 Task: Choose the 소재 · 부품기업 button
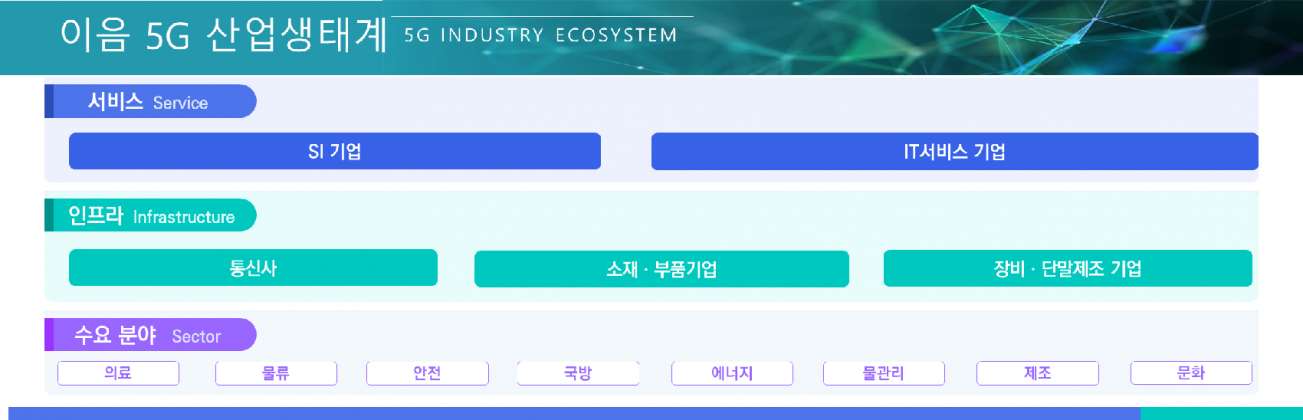661,269
